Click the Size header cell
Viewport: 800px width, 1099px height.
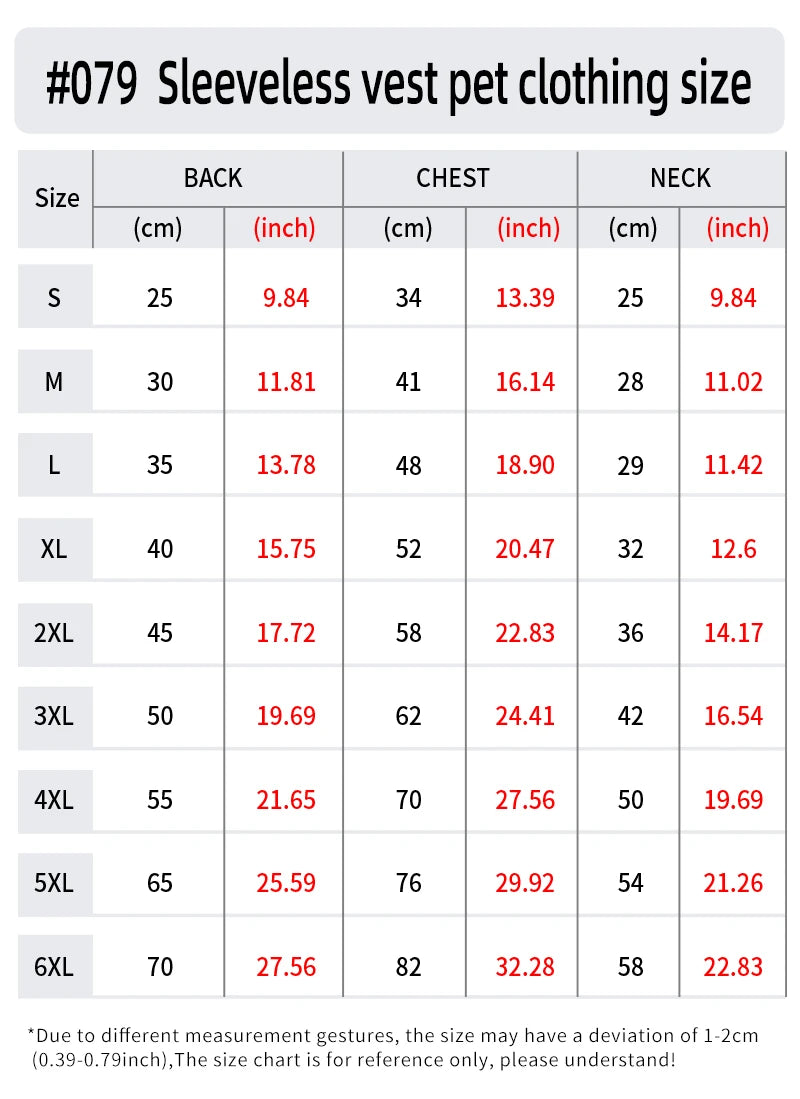click(x=56, y=198)
